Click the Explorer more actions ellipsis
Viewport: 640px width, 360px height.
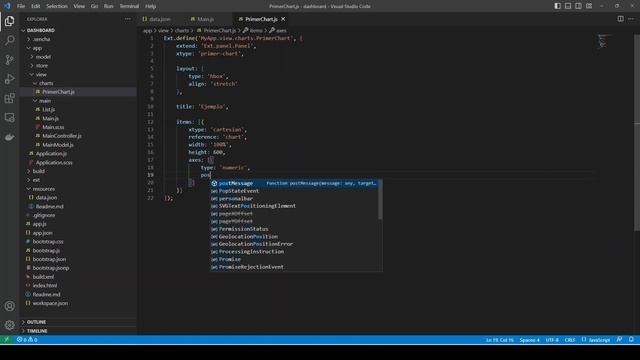[x=128, y=19]
